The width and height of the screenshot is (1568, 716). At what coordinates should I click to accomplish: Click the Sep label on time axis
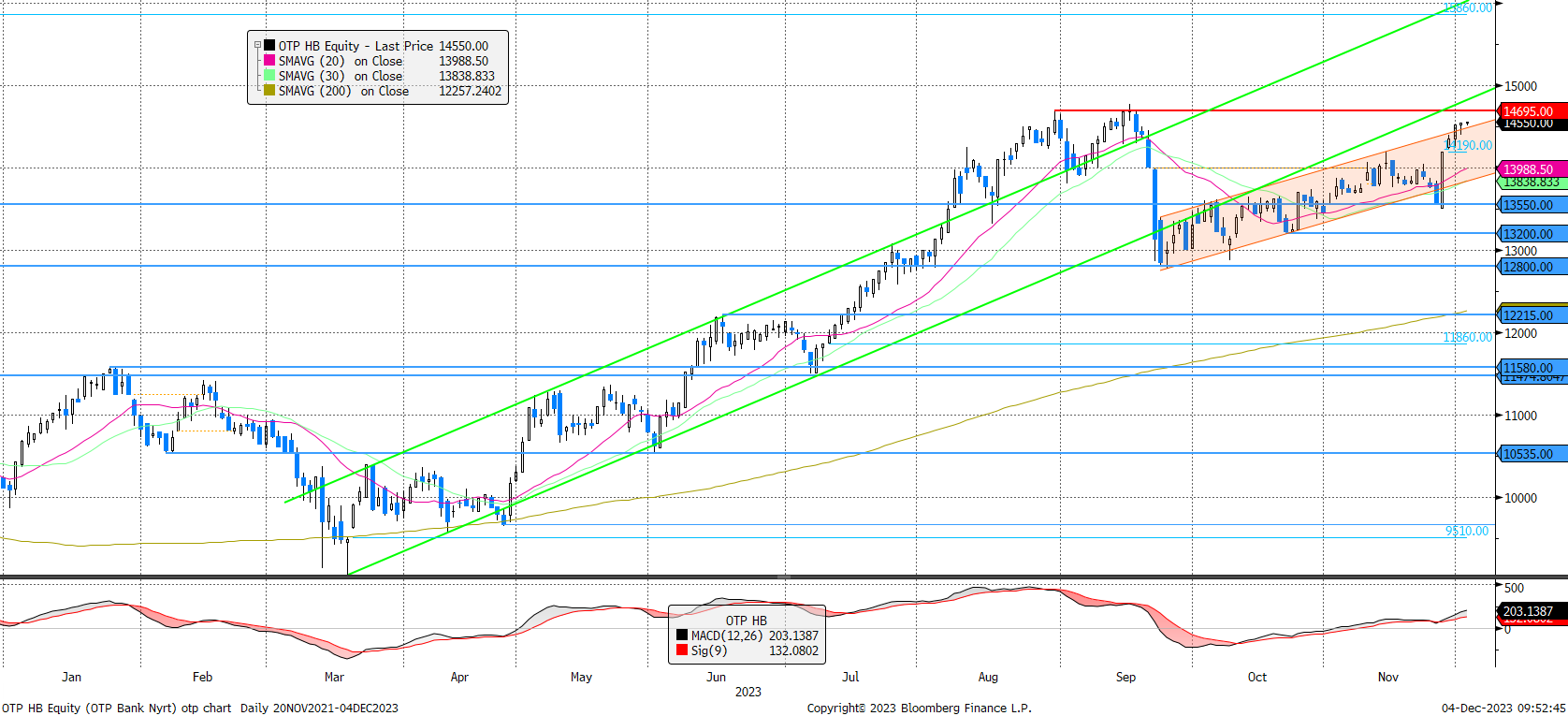[1125, 677]
